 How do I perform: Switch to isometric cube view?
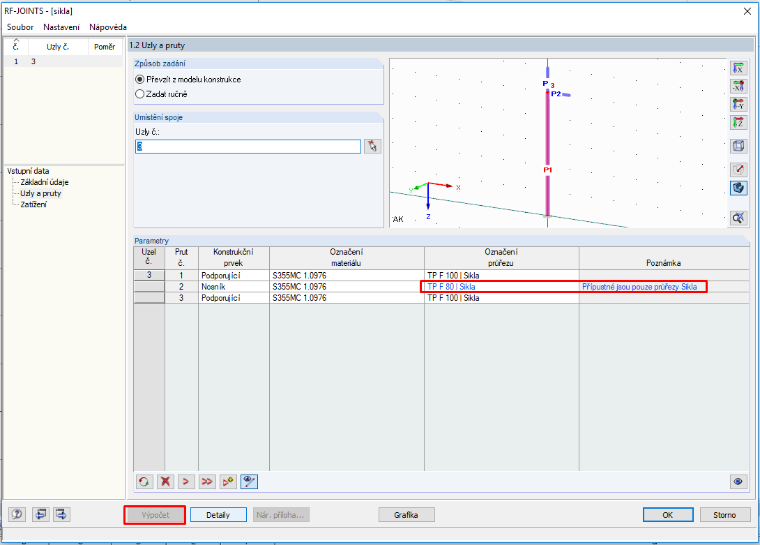[738, 145]
